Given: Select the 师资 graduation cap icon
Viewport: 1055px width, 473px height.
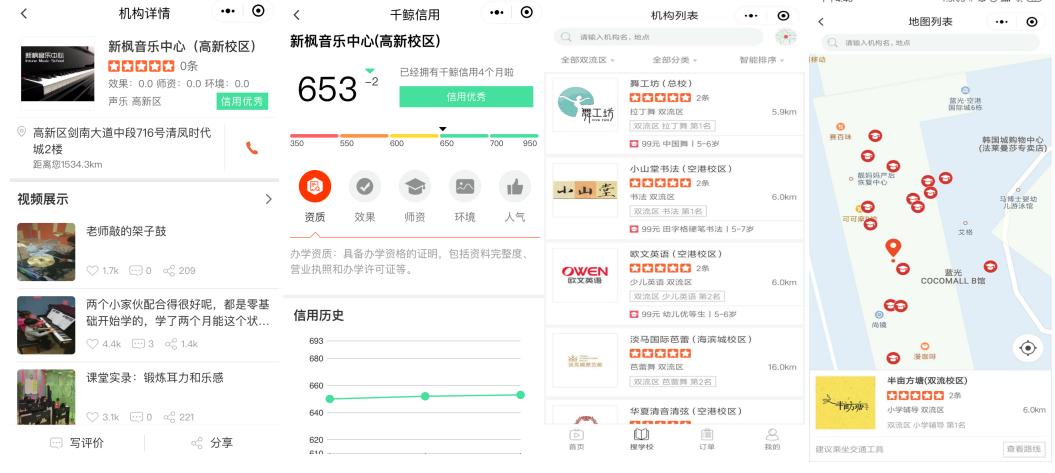Looking at the screenshot, I should [x=414, y=187].
